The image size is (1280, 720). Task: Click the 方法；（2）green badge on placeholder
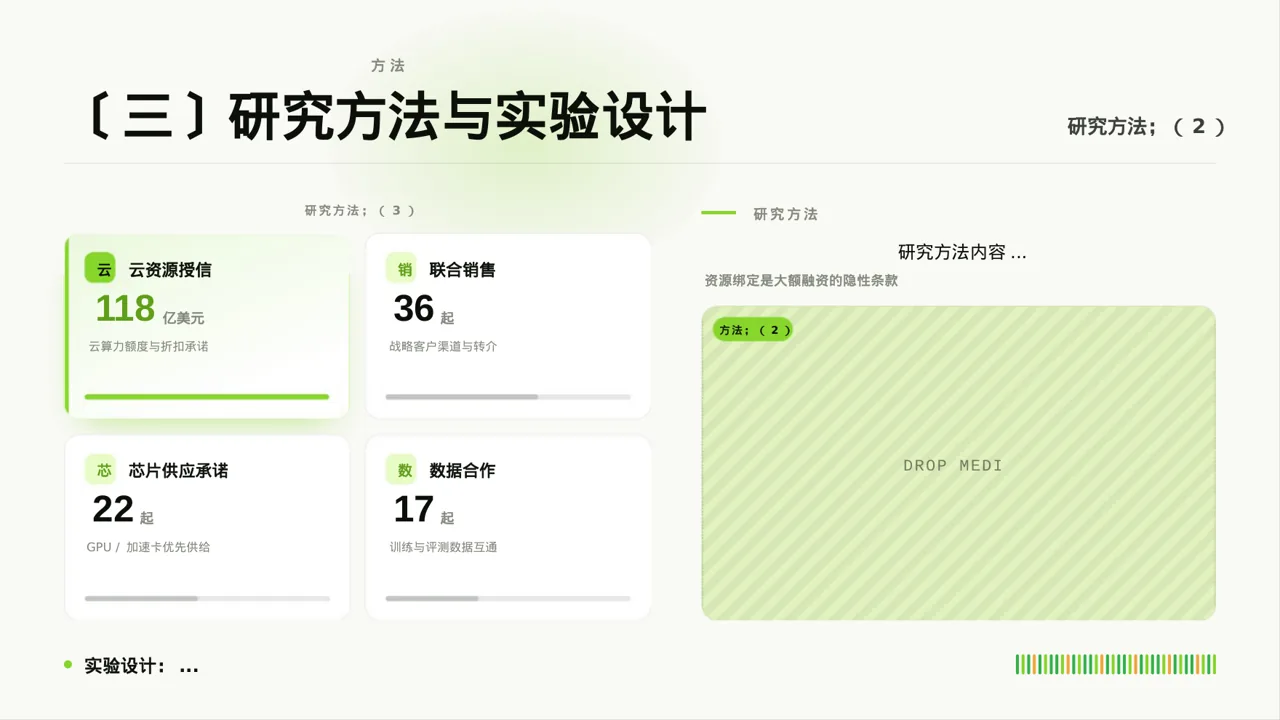(x=753, y=330)
